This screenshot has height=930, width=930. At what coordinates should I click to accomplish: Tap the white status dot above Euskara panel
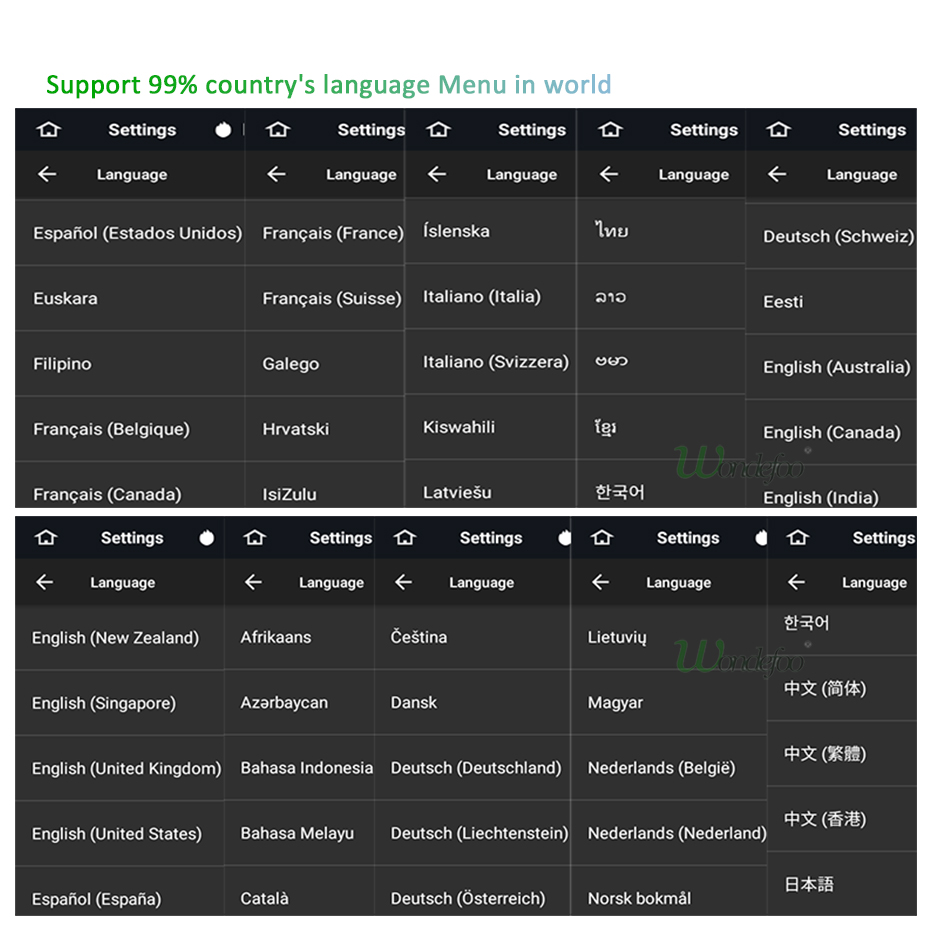pos(223,130)
